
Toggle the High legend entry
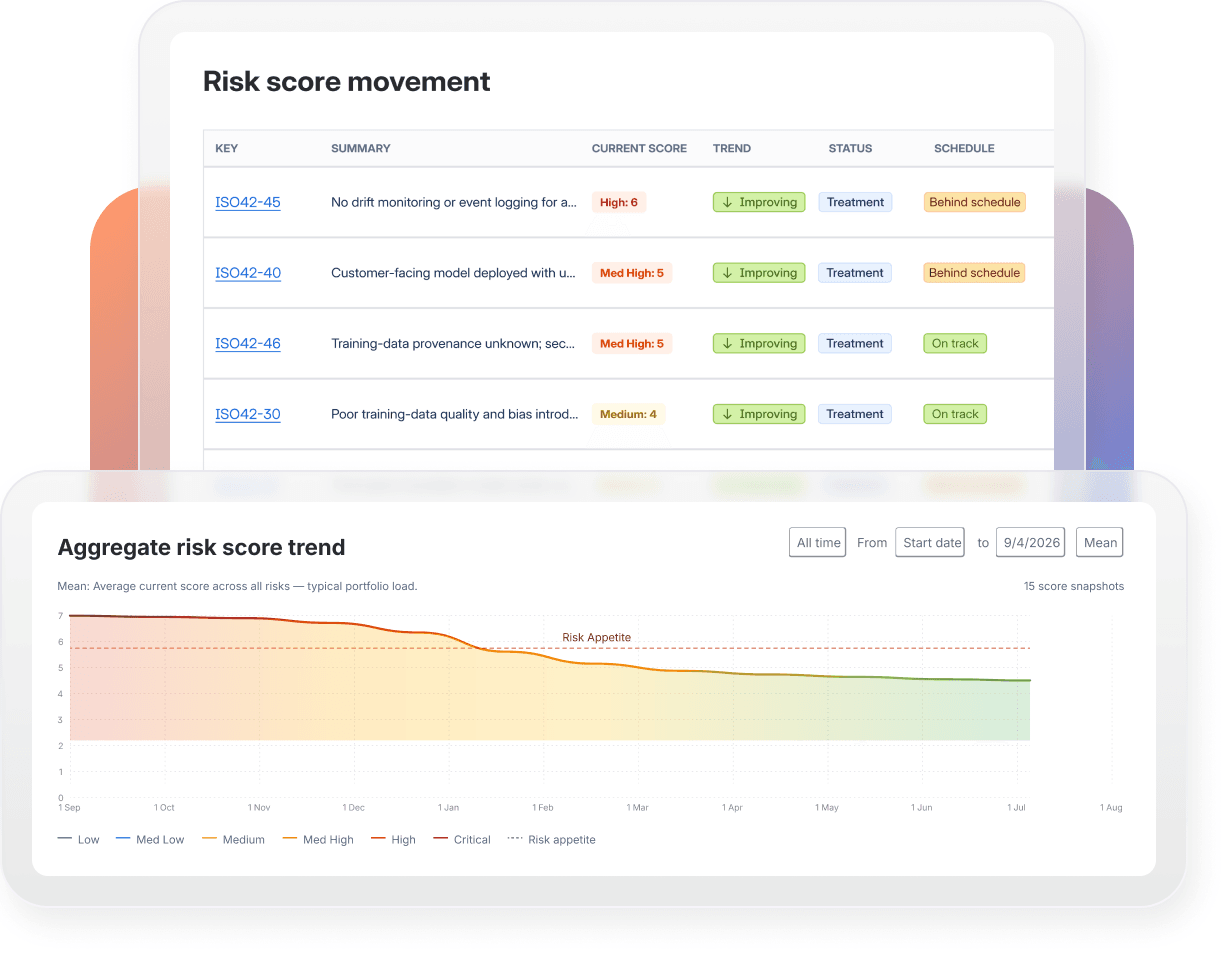click(x=393, y=840)
